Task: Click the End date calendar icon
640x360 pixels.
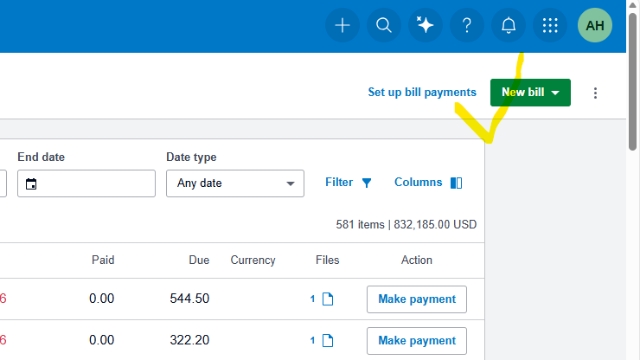Action: click(31, 184)
